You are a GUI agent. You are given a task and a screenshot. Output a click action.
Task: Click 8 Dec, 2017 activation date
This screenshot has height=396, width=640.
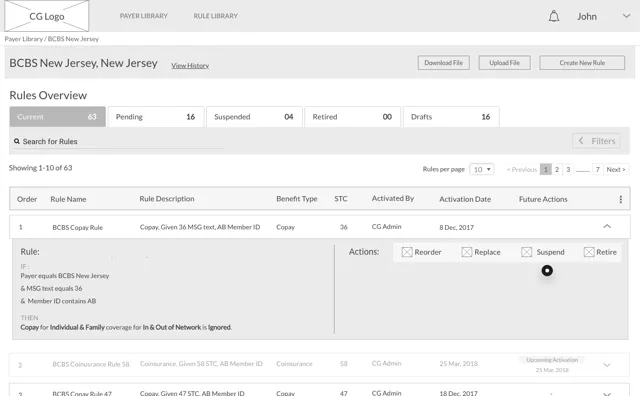point(456,227)
